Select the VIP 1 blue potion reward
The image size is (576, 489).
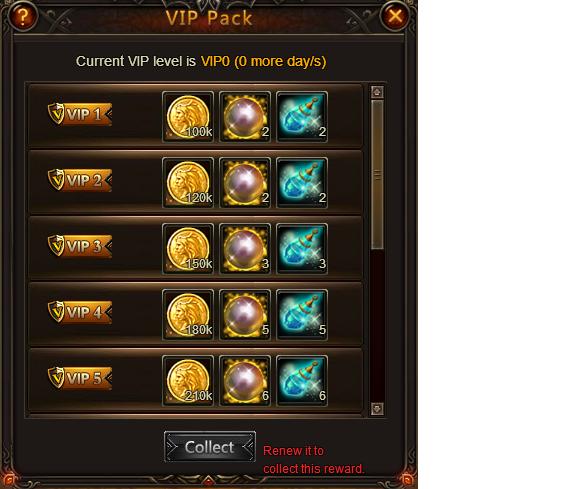point(302,117)
